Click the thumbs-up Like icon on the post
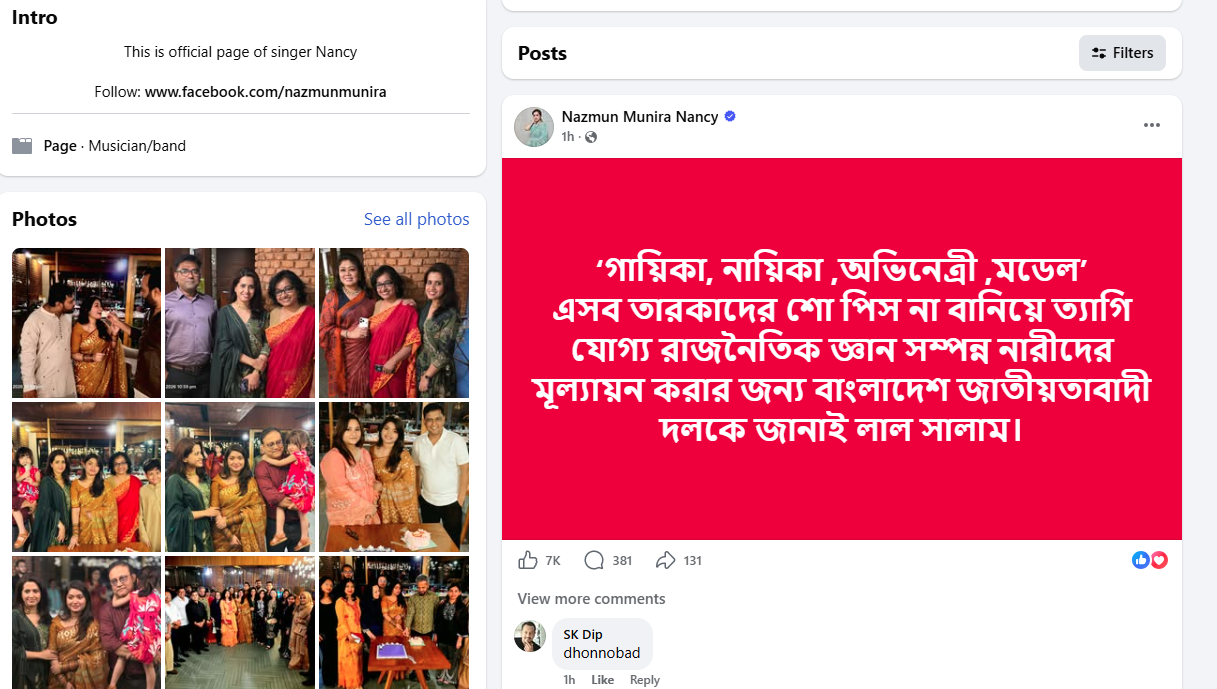The image size is (1217, 689). pyautogui.click(x=528, y=560)
